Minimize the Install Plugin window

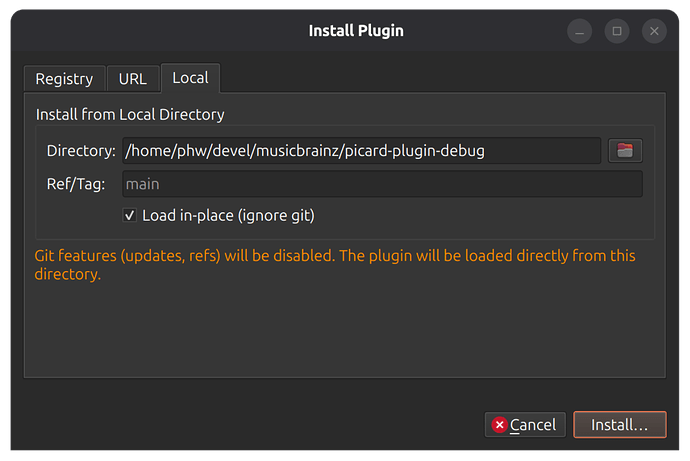(579, 31)
